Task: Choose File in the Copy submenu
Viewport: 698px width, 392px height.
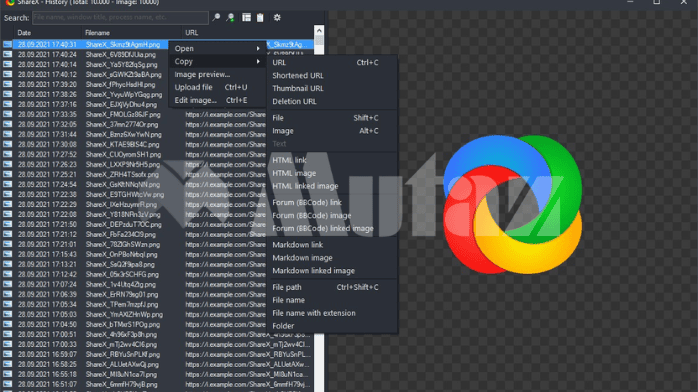Action: 332,118
